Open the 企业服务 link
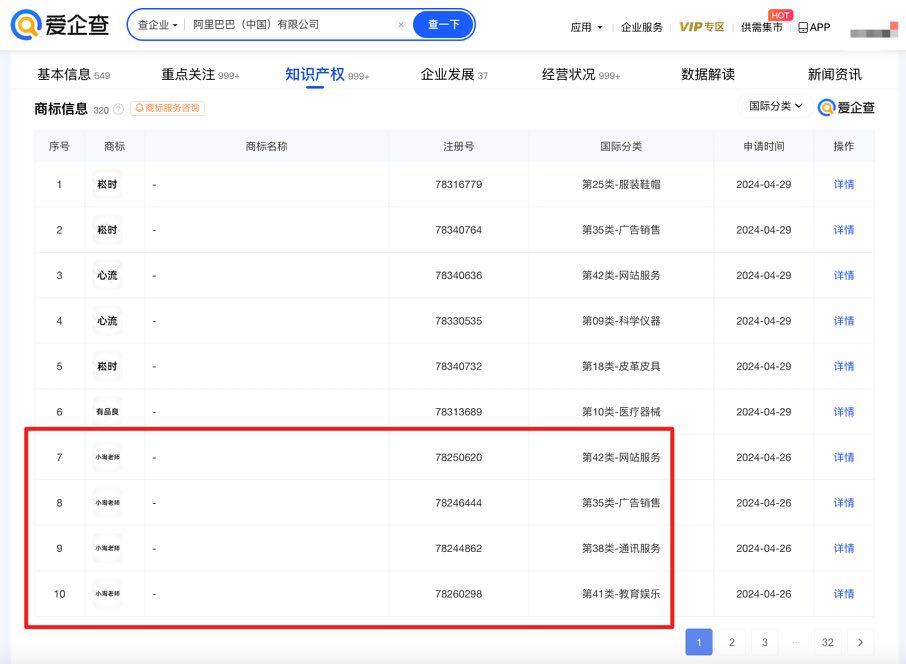The height and width of the screenshot is (664, 906). 641,27
